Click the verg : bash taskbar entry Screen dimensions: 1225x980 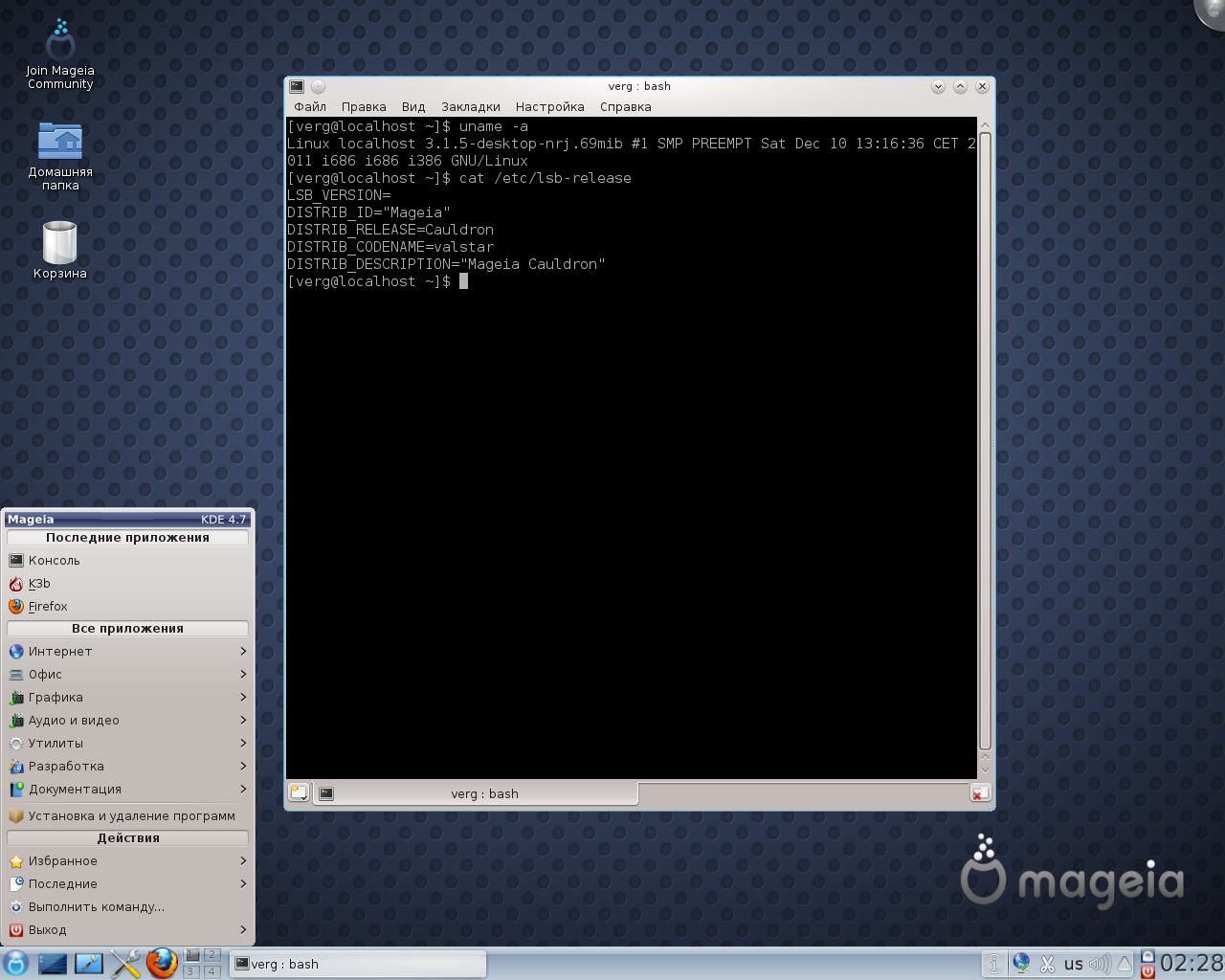(358, 964)
